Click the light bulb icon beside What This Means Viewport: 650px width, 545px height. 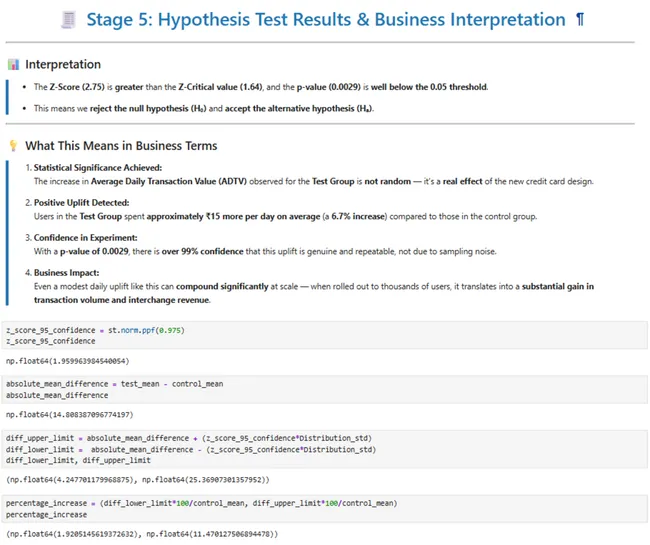click(13, 145)
